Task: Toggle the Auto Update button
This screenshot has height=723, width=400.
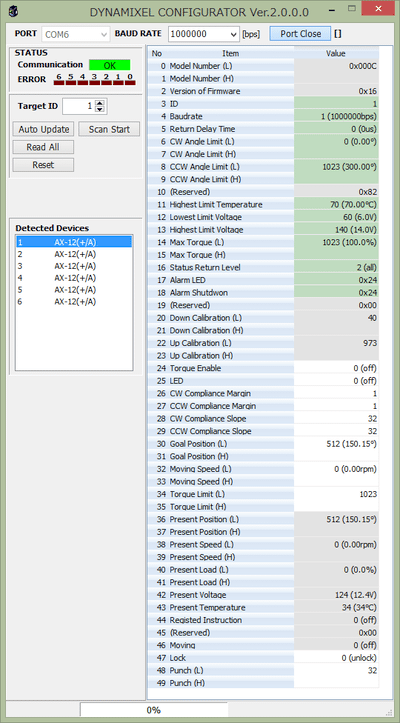Action: [x=43, y=129]
